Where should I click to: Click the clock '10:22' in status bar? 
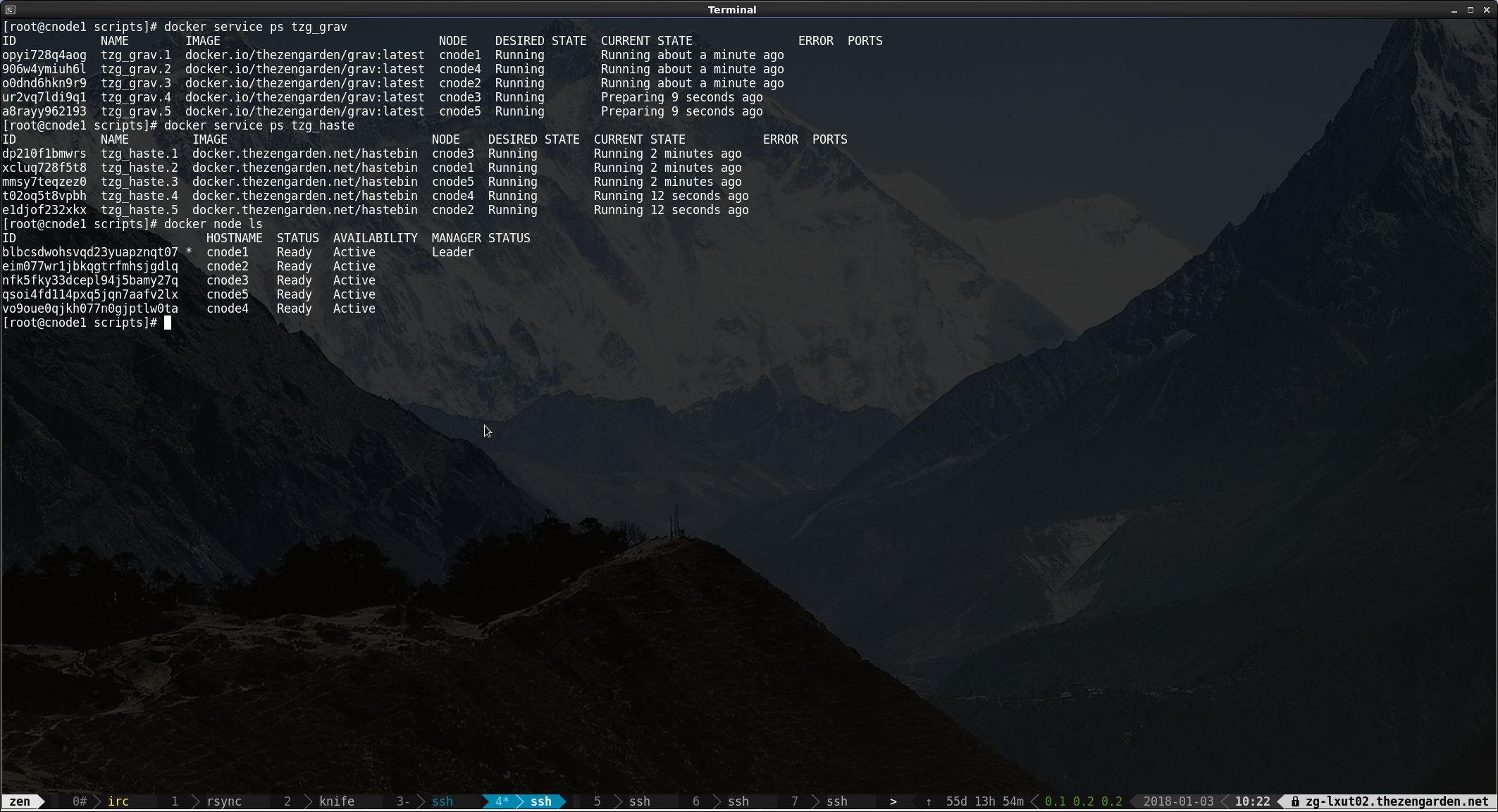pyautogui.click(x=1253, y=801)
